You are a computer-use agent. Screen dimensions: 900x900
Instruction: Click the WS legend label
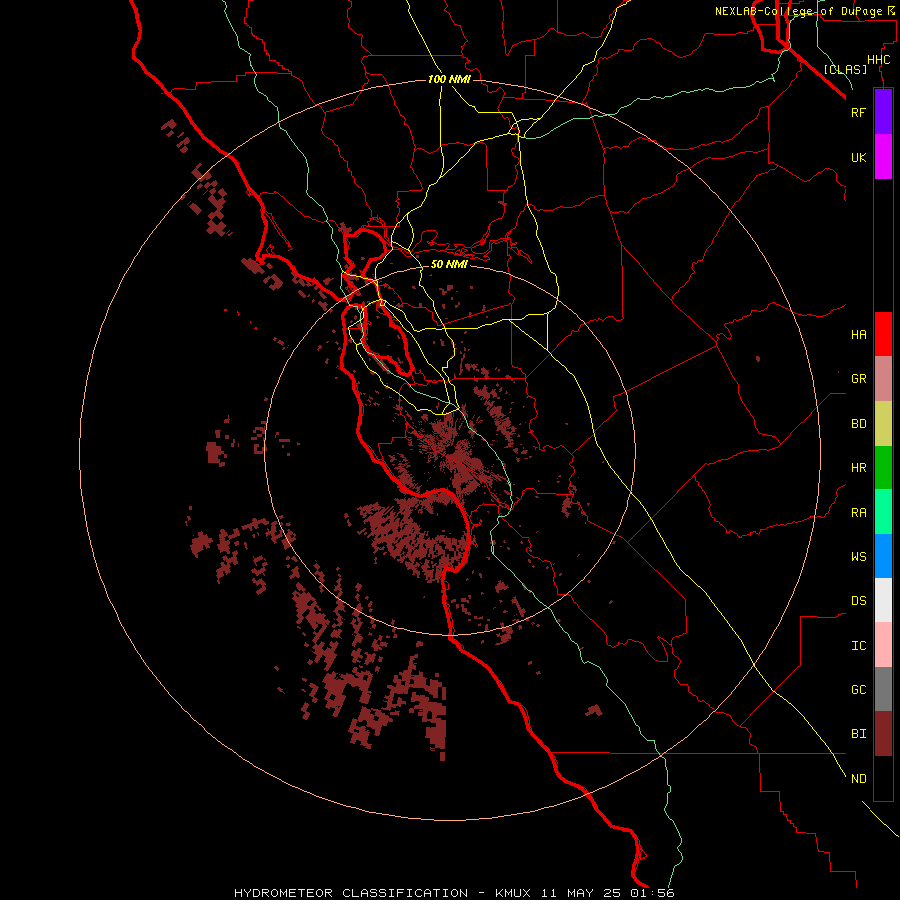[x=858, y=557]
